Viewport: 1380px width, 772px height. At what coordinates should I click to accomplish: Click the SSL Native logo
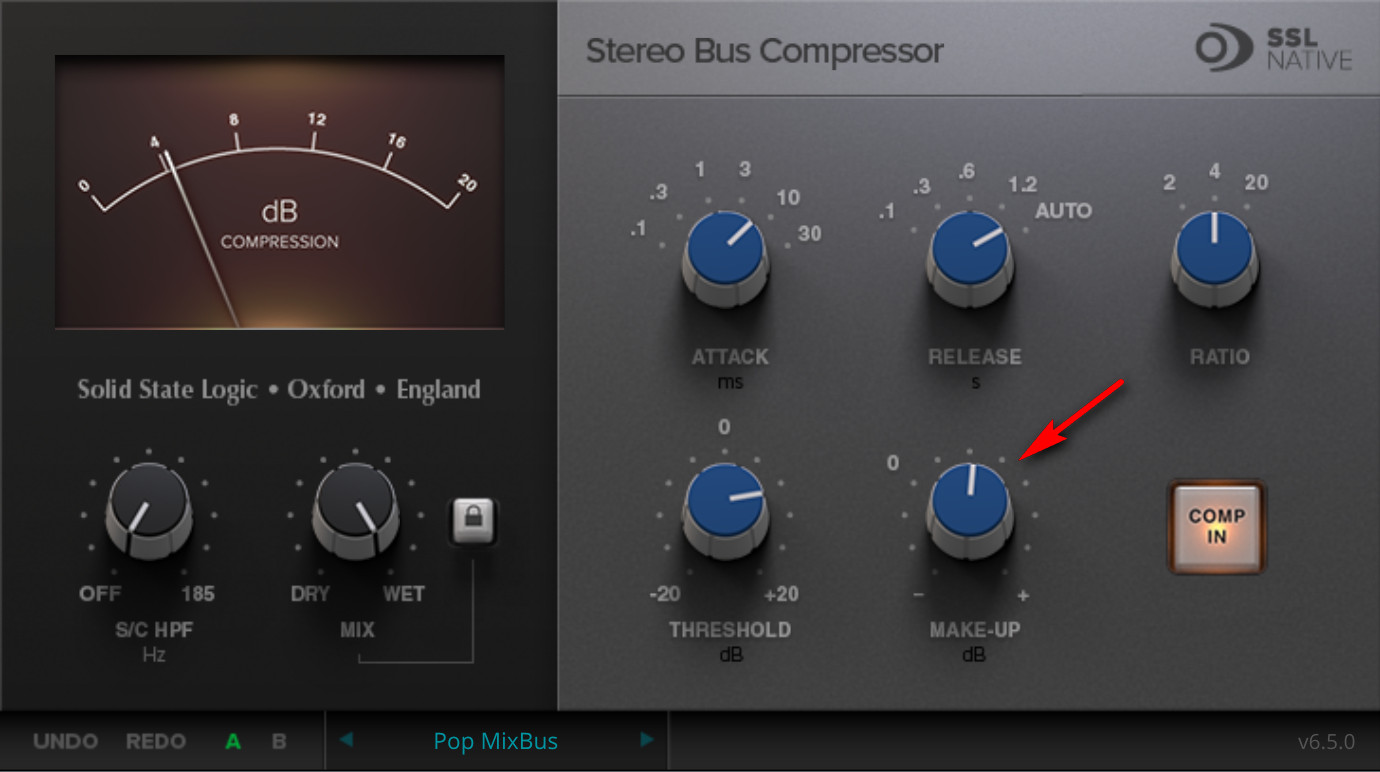pos(1274,48)
